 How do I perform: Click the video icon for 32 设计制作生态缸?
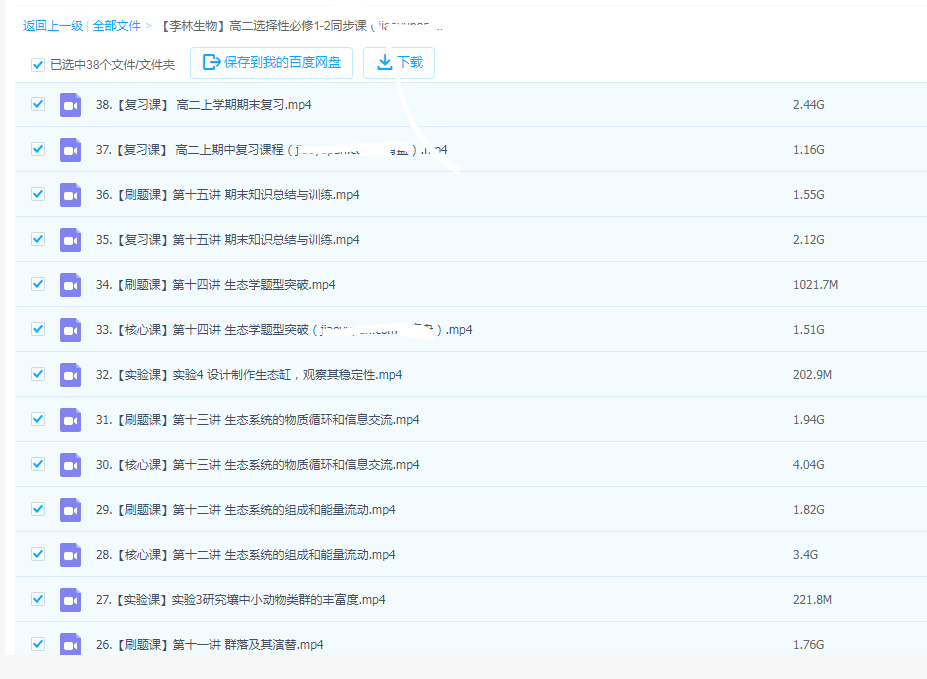69,374
